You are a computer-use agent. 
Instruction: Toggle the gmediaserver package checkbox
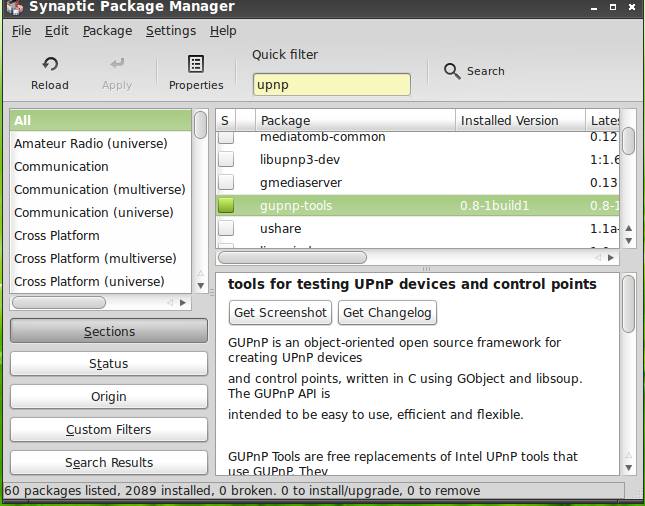[x=226, y=182]
